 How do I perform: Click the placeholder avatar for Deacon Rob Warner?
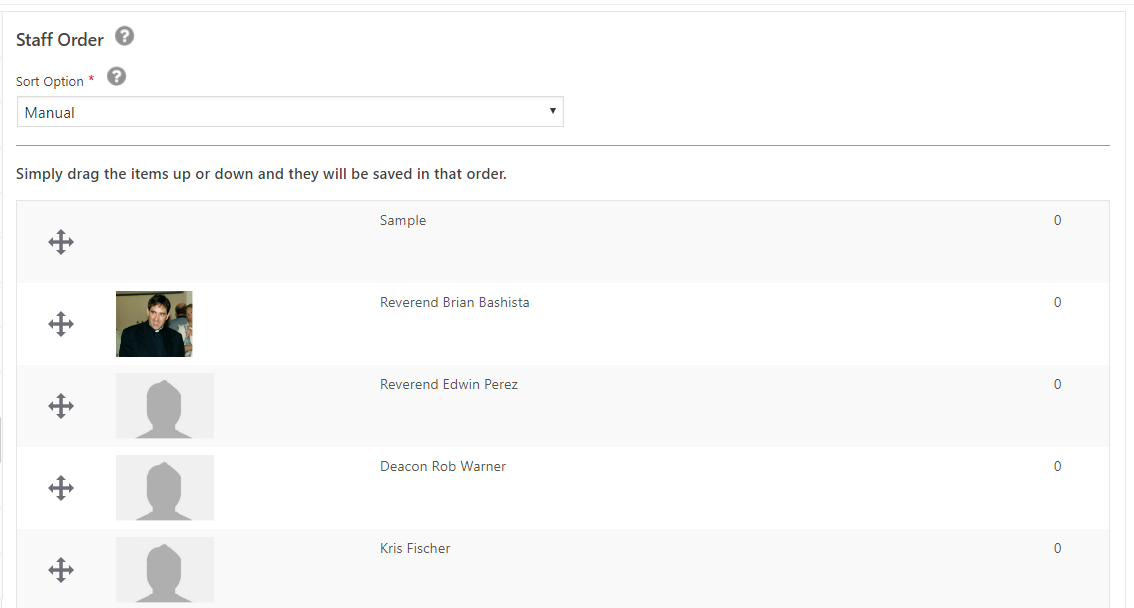click(165, 488)
